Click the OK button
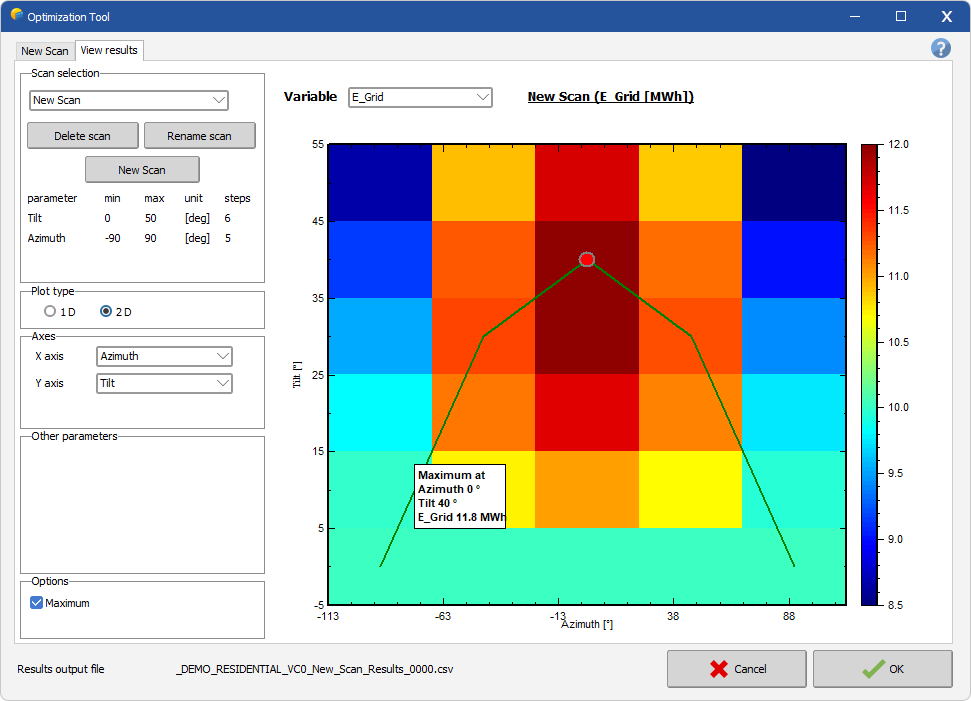The height and width of the screenshot is (701, 971). click(882, 669)
